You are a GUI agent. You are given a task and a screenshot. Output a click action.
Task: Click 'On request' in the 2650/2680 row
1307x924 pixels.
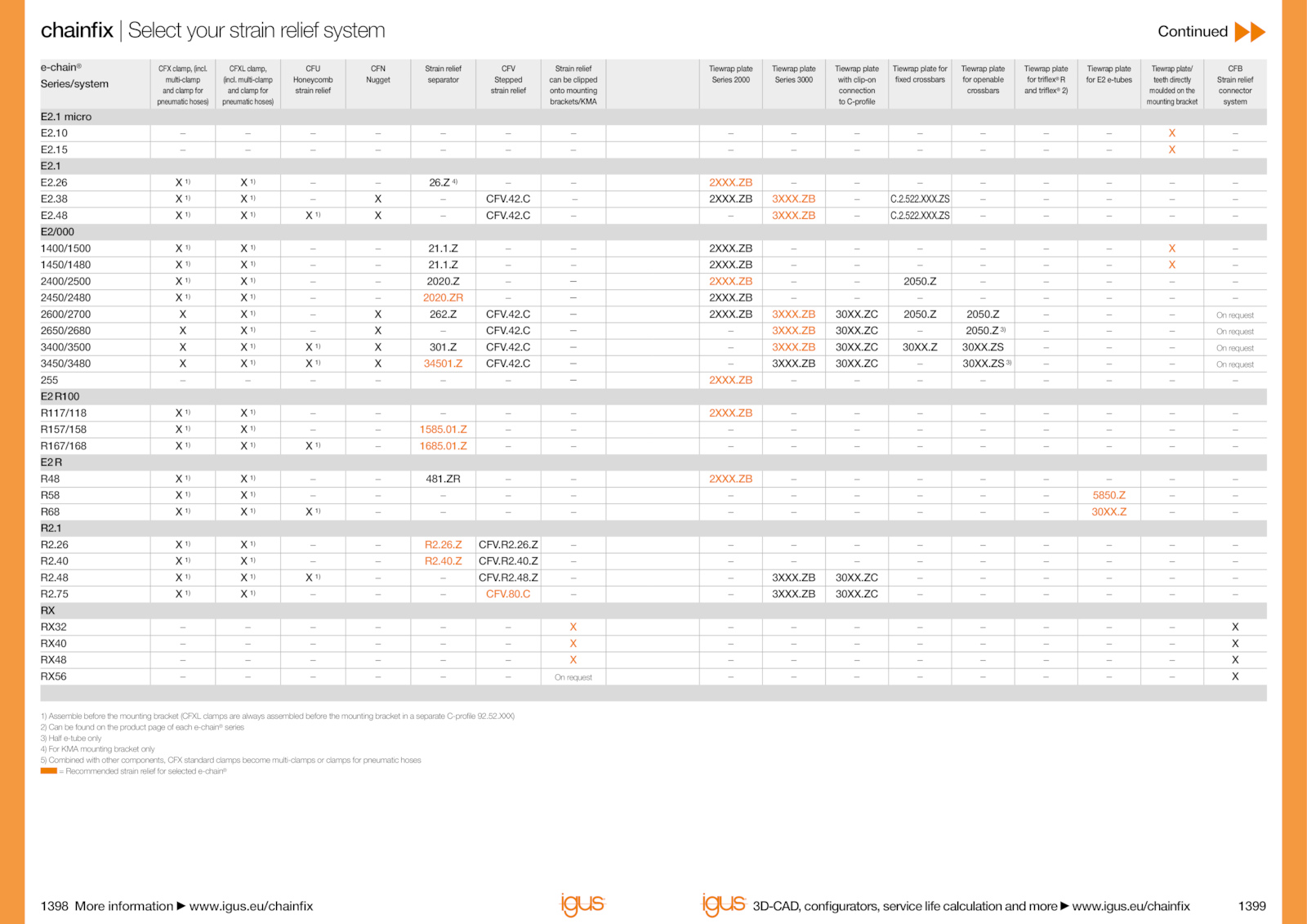(1235, 332)
